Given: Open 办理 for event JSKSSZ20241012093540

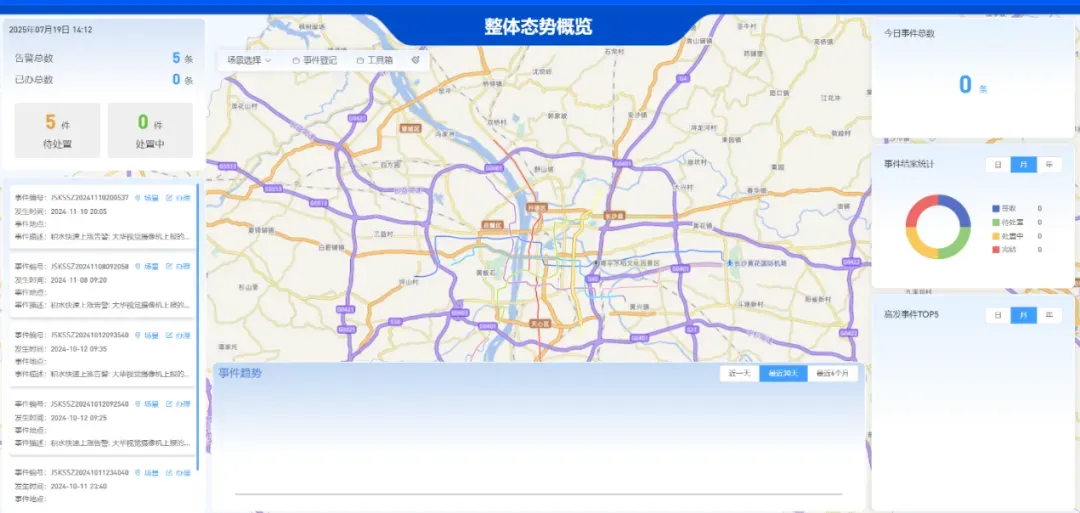Looking at the screenshot, I should pyautogui.click(x=178, y=335).
